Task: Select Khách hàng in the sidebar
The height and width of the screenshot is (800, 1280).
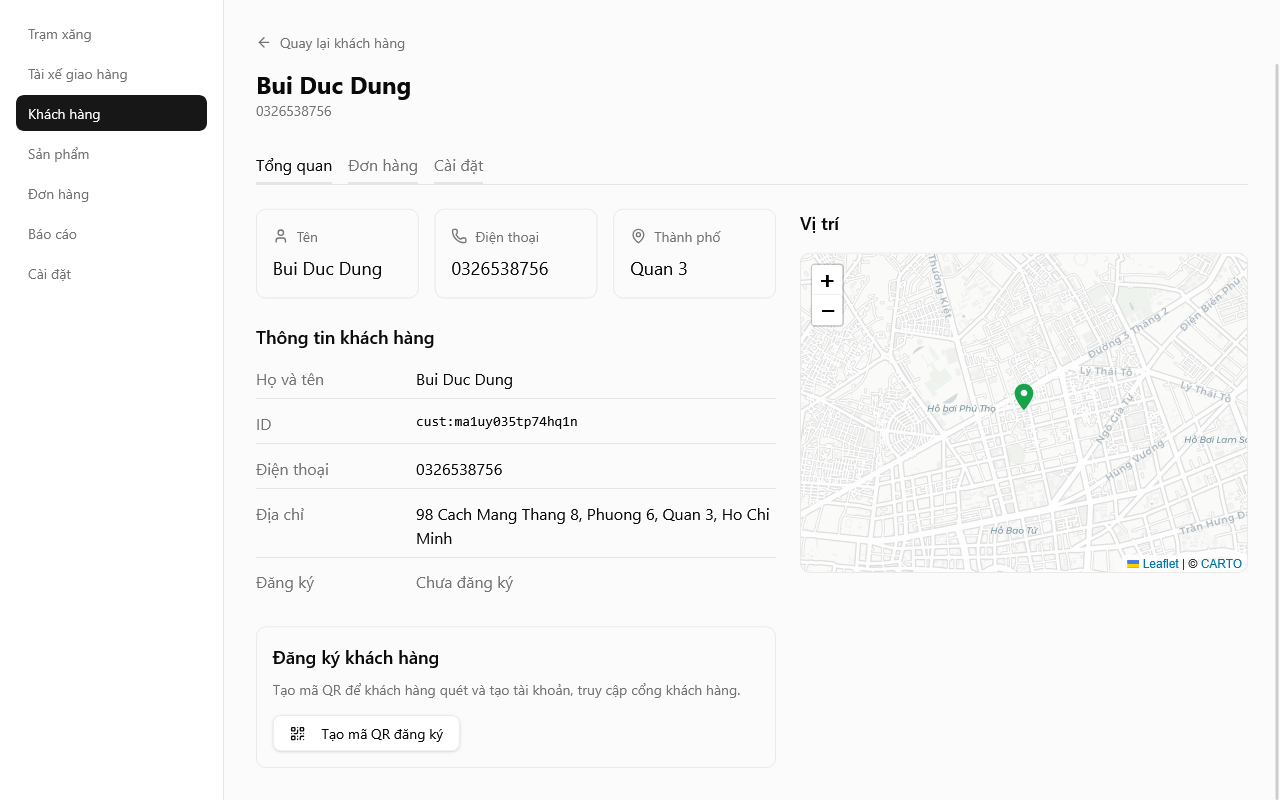Action: tap(63, 113)
